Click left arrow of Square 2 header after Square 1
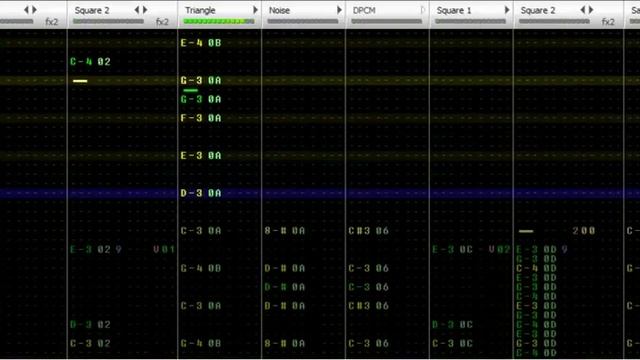Image resolution: width=640 pixels, height=360 pixels. click(582, 10)
